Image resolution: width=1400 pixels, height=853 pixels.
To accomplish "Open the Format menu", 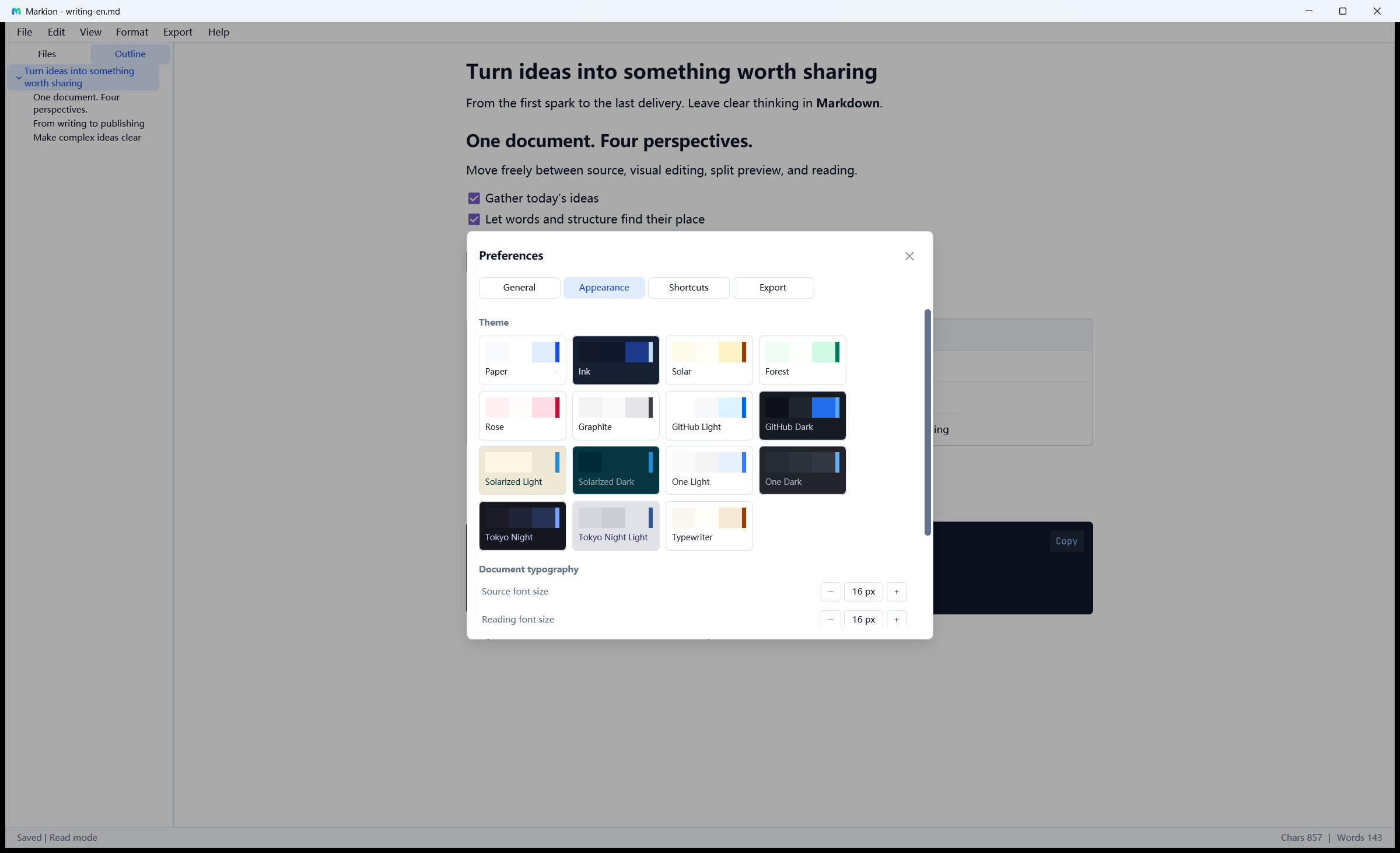I will 132,32.
